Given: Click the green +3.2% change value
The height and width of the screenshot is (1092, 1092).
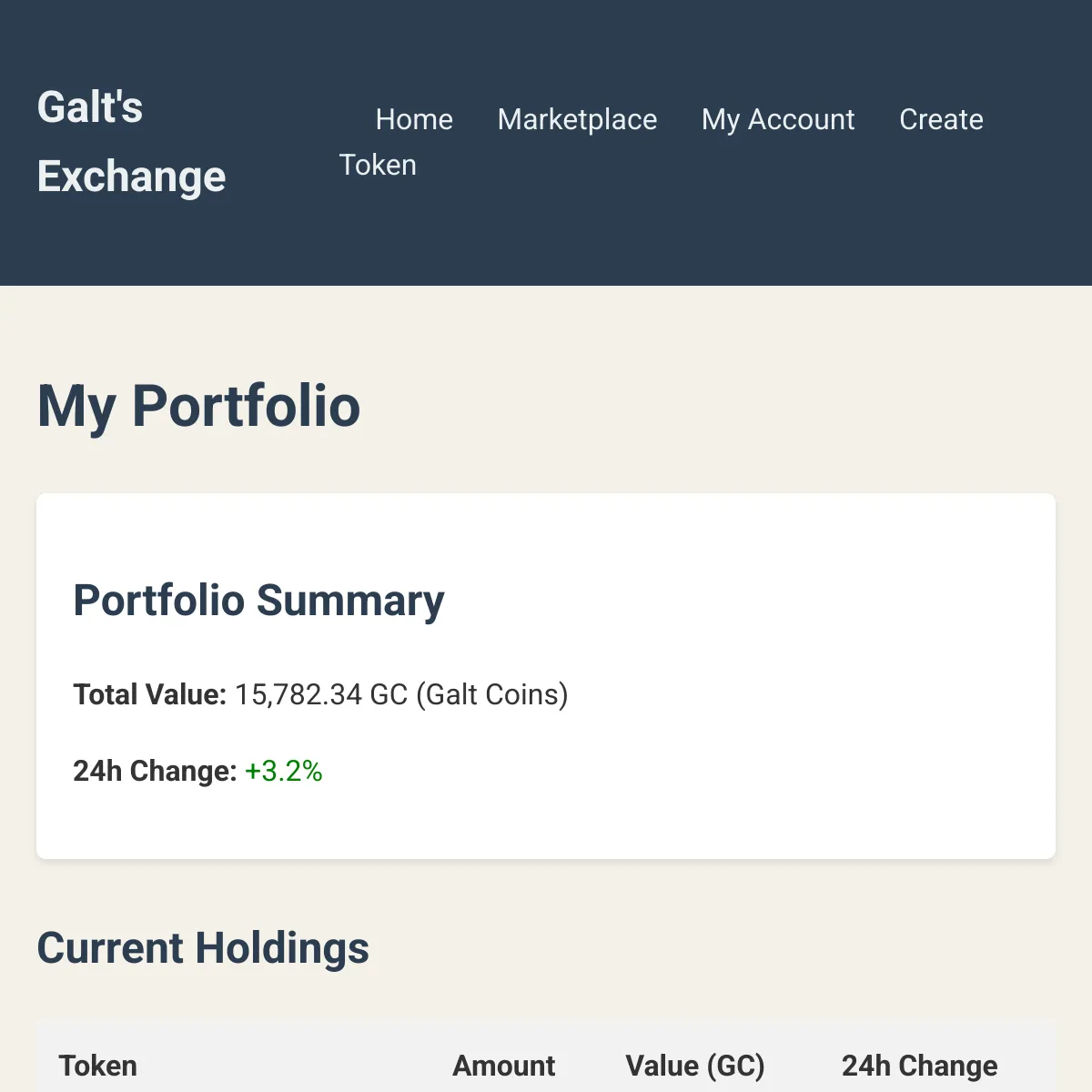Looking at the screenshot, I should [284, 771].
